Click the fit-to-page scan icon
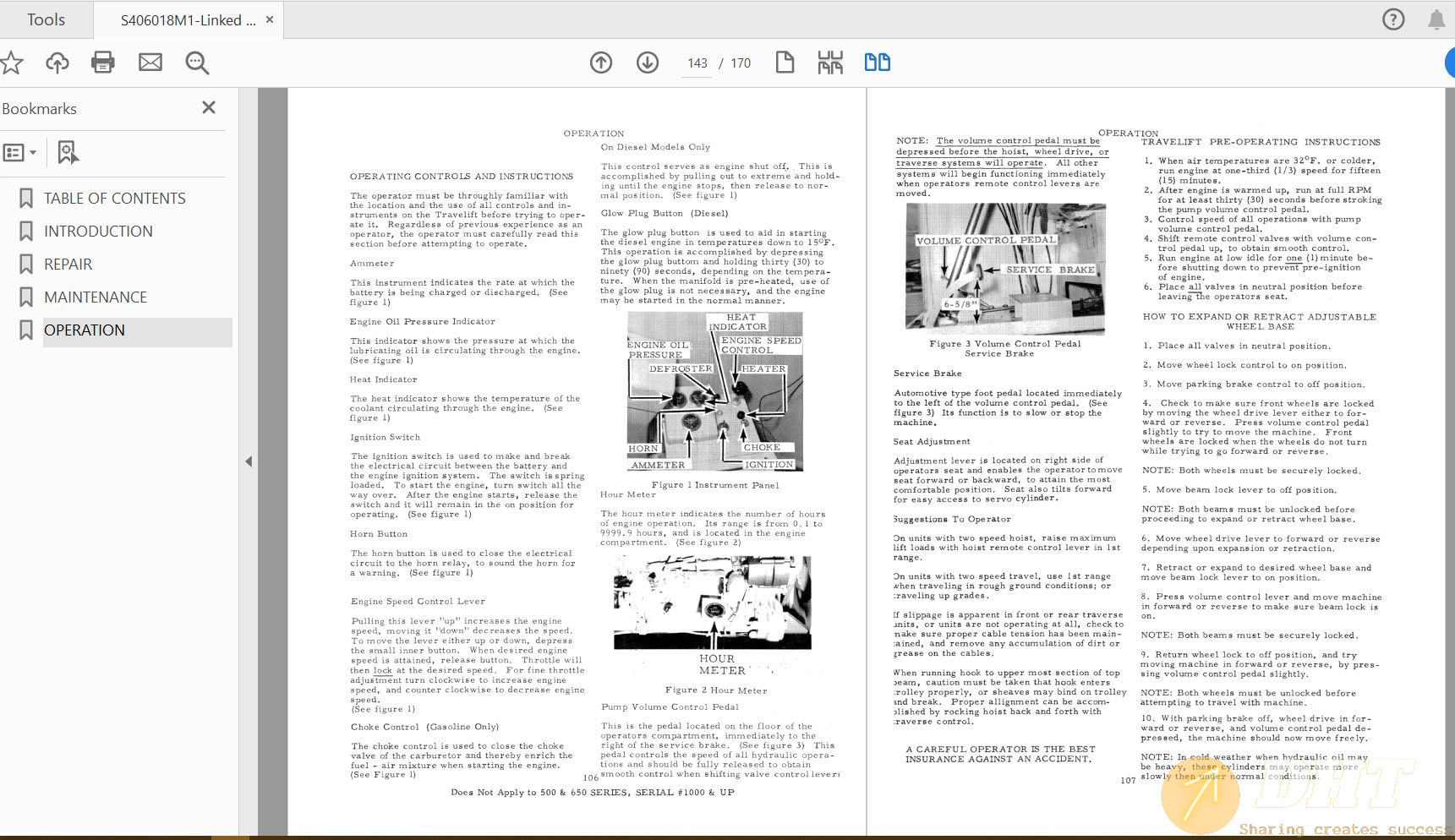 point(830,63)
